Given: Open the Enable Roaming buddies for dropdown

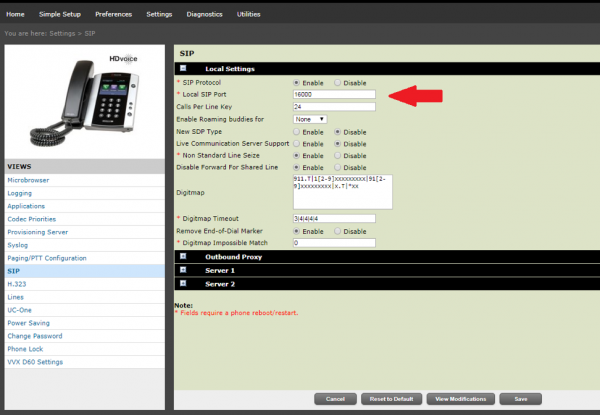Looking at the screenshot, I should click(x=310, y=119).
